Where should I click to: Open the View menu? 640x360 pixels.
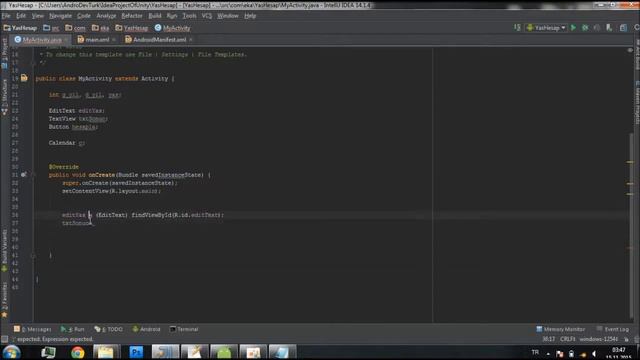(38, 16)
